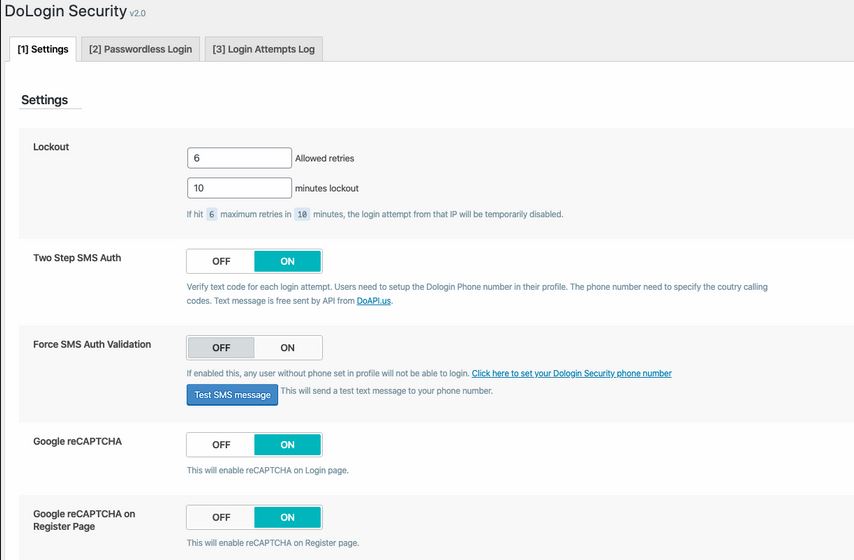This screenshot has height=560, width=854.
Task: Set Force SMS Auth Validation to OFF
Action: tap(221, 348)
